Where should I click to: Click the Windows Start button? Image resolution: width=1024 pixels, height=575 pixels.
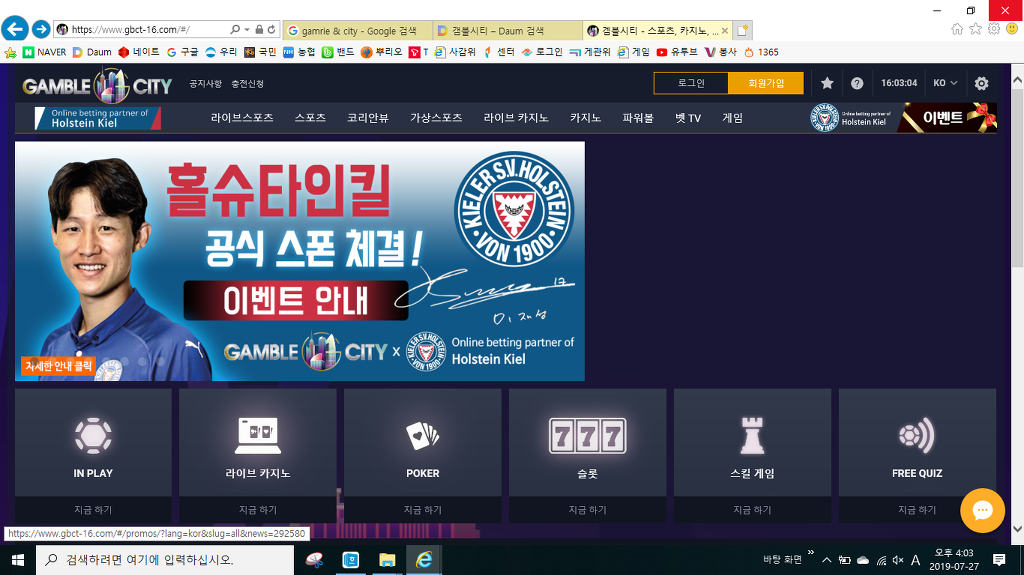coord(18,560)
